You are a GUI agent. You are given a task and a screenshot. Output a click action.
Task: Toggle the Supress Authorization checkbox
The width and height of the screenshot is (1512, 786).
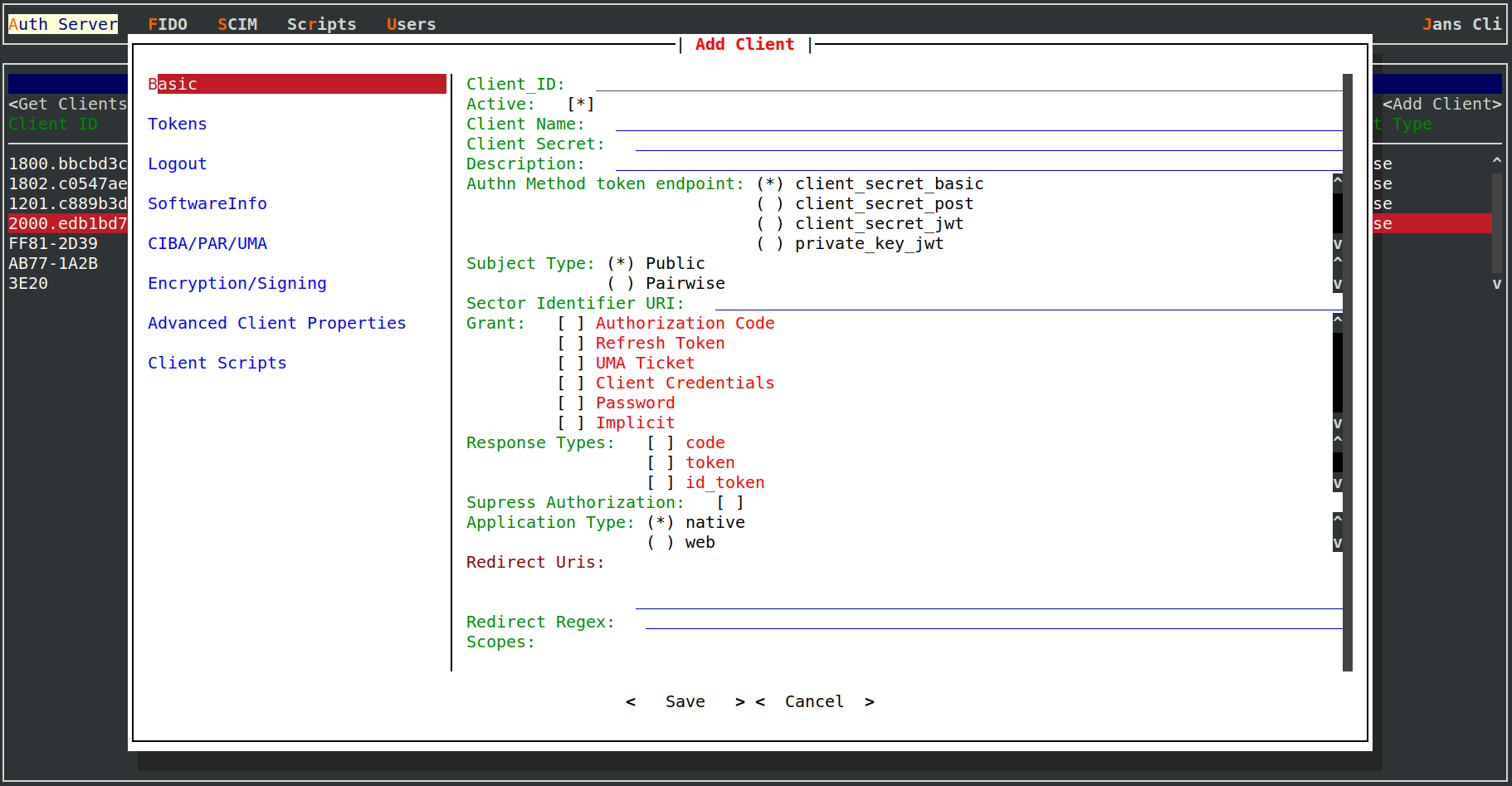click(x=729, y=502)
